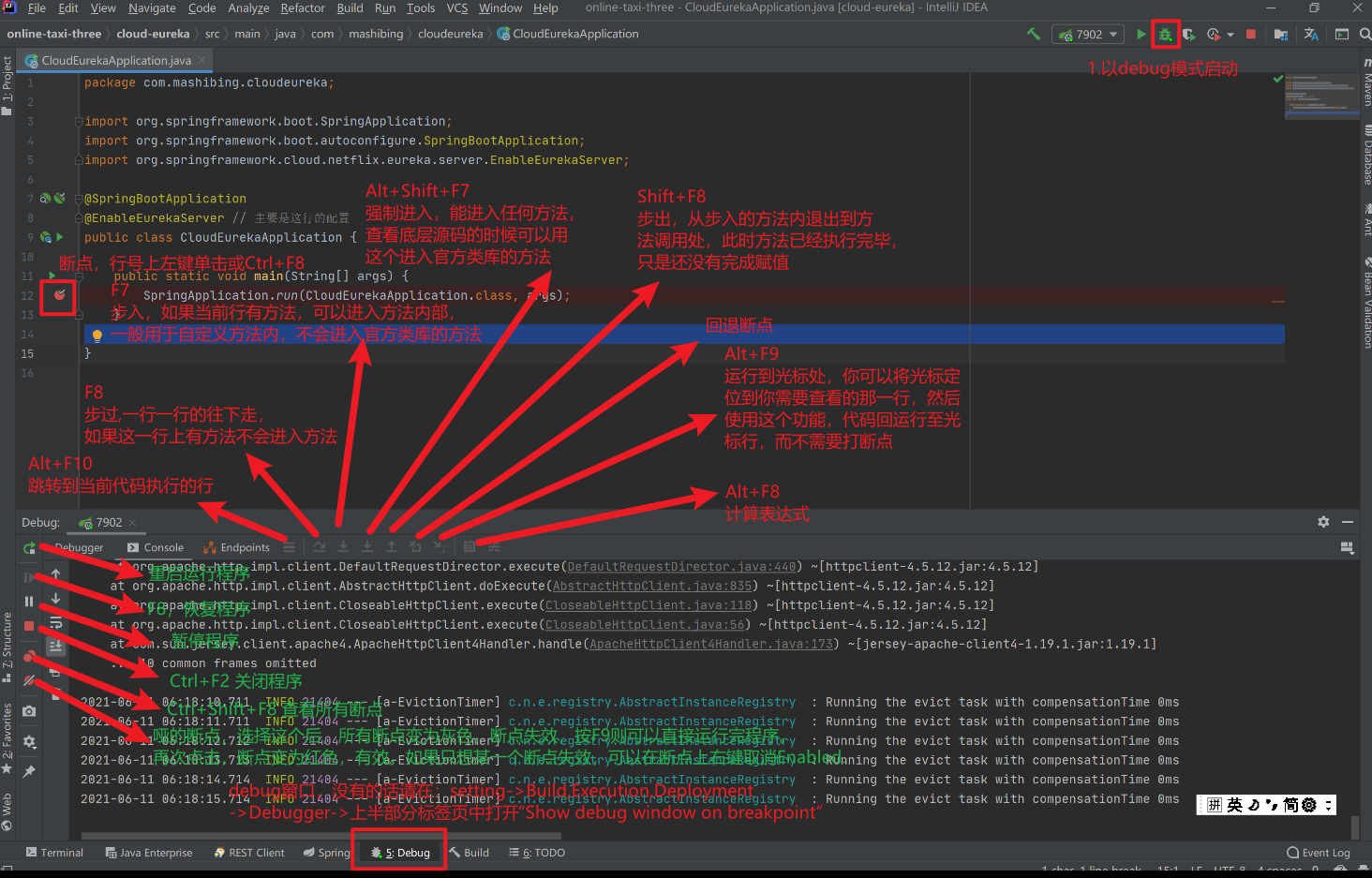The width and height of the screenshot is (1372, 878).
Task: Collapse the main method fold marker
Action: coord(79,276)
